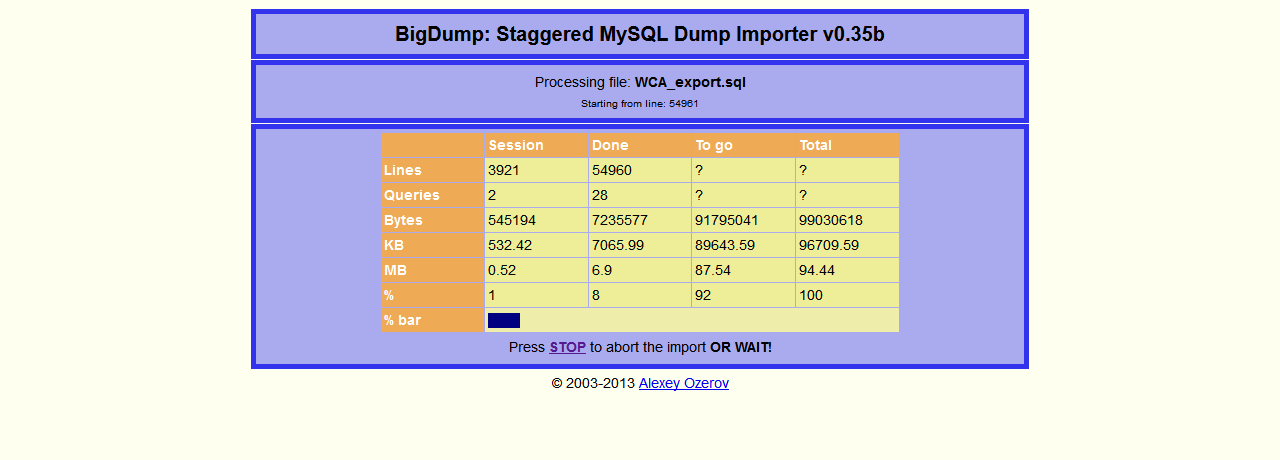Click the dark blue progress bar
This screenshot has width=1280, height=460.
504,320
